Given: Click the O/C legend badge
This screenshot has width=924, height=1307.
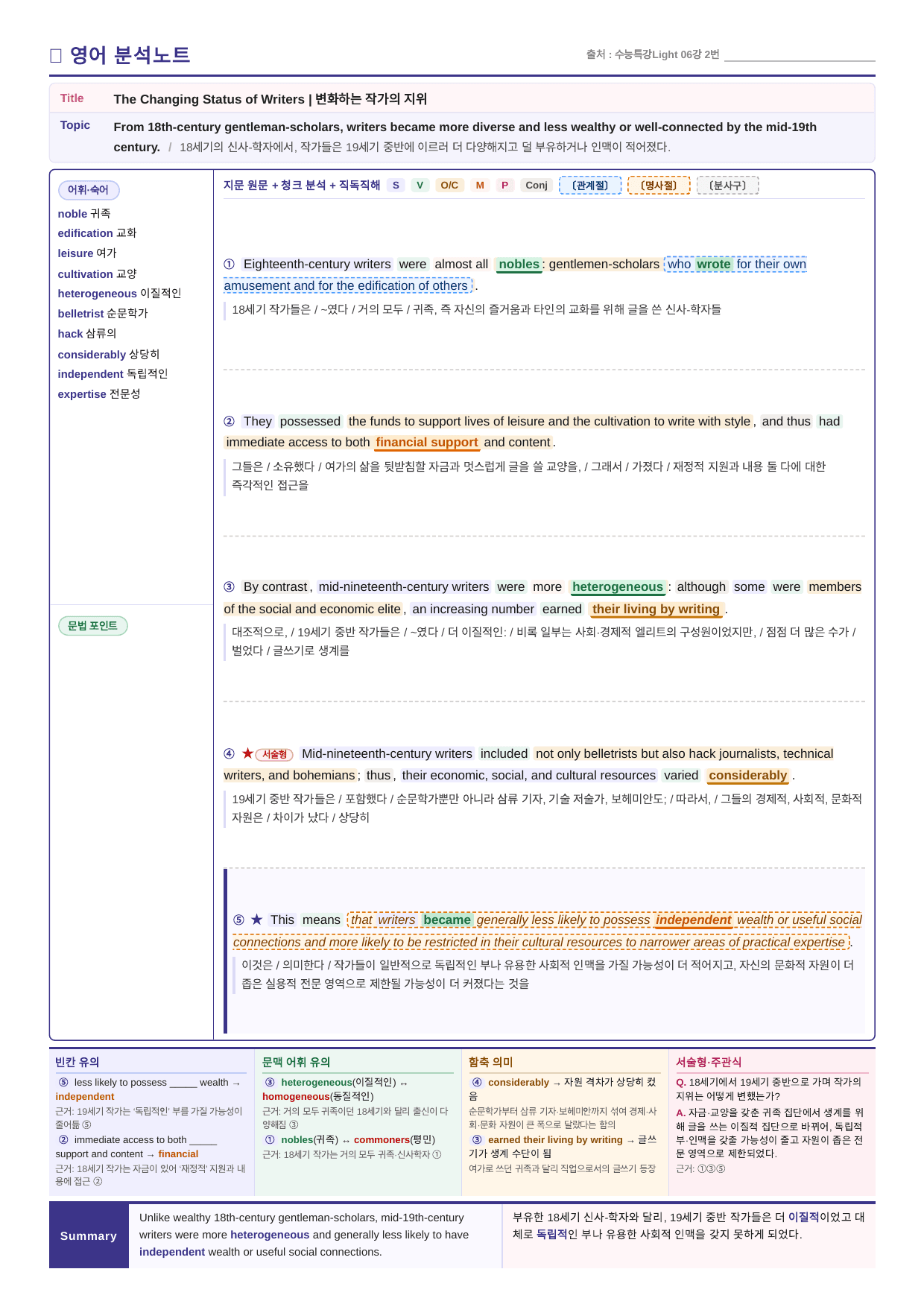Looking at the screenshot, I should coord(449,186).
